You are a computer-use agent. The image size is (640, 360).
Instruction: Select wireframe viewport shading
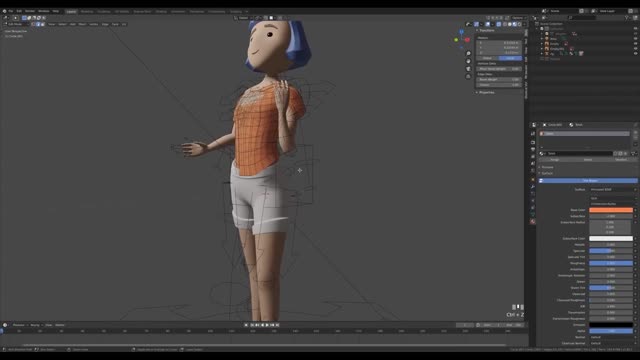click(505, 24)
